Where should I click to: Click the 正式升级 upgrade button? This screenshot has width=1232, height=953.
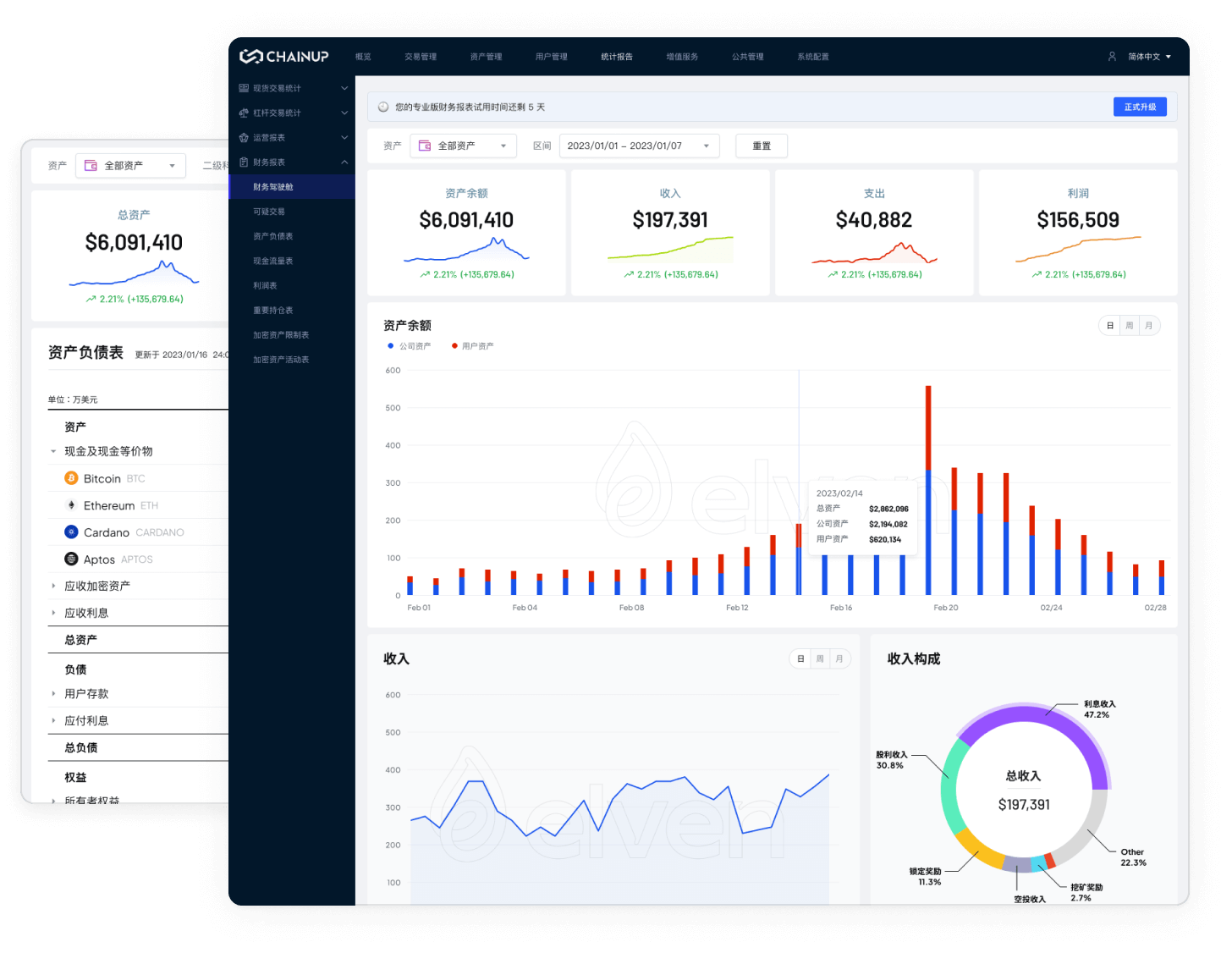pos(1140,107)
